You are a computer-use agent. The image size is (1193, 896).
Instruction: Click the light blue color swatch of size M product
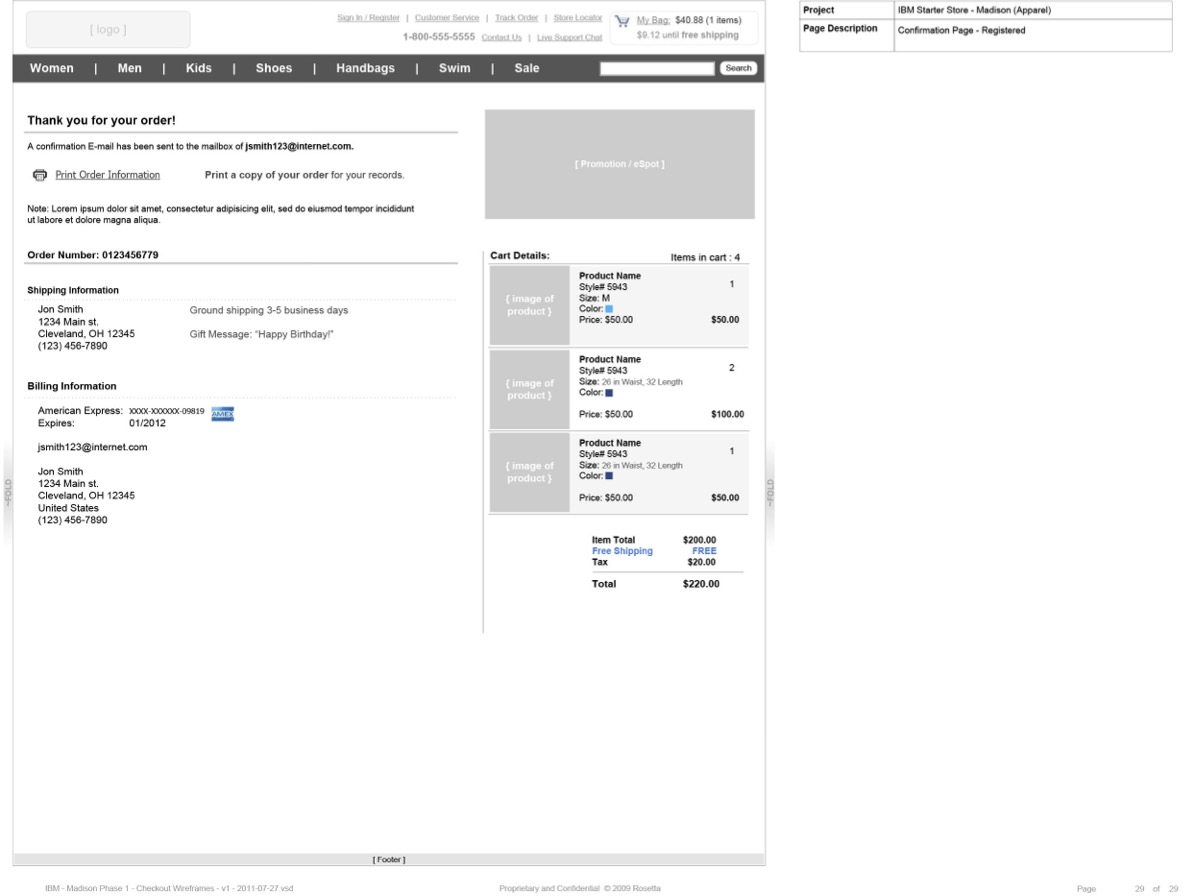609,309
